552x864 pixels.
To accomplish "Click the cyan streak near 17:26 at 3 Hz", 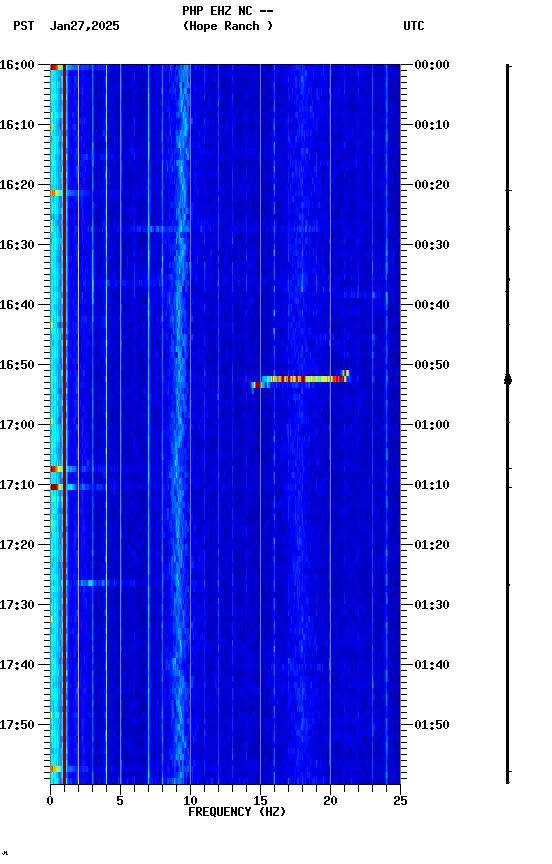I will (x=93, y=582).
